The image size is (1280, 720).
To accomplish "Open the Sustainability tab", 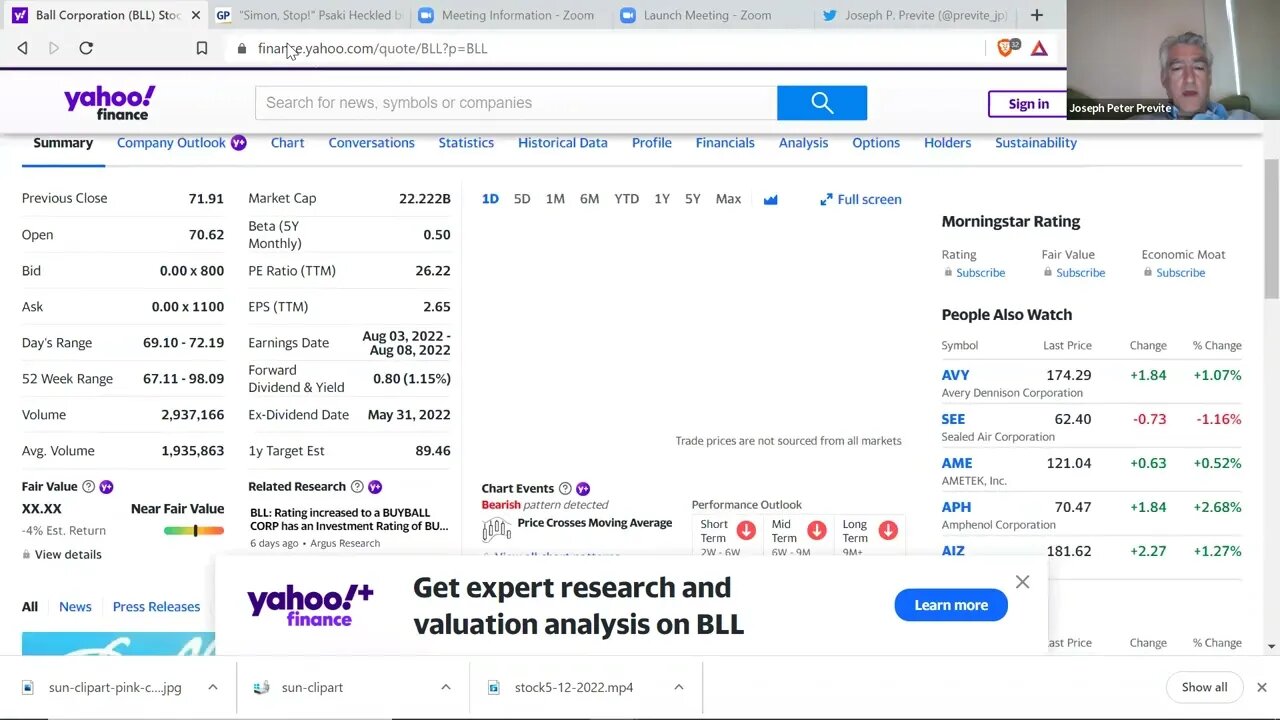I will click(x=1036, y=143).
